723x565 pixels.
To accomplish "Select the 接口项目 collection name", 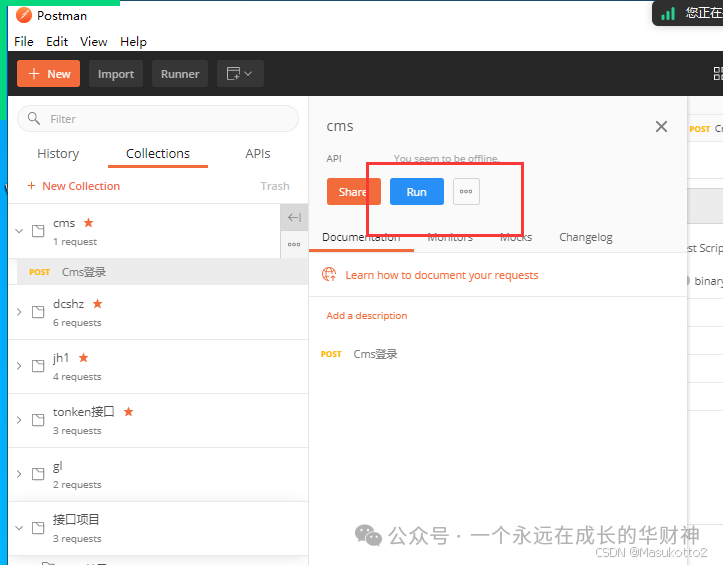I will click(x=76, y=519).
